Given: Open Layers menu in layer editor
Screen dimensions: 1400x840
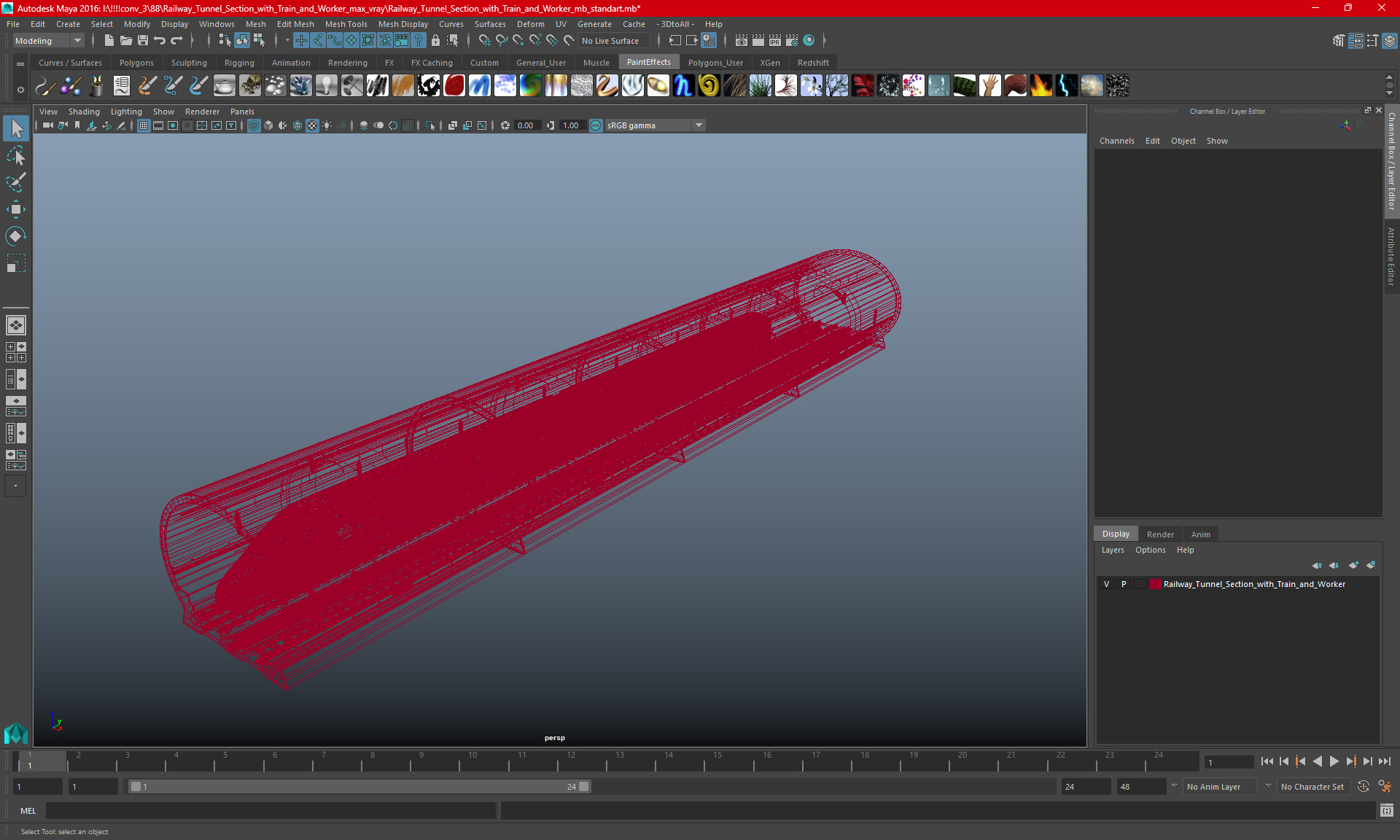Looking at the screenshot, I should 1113,550.
